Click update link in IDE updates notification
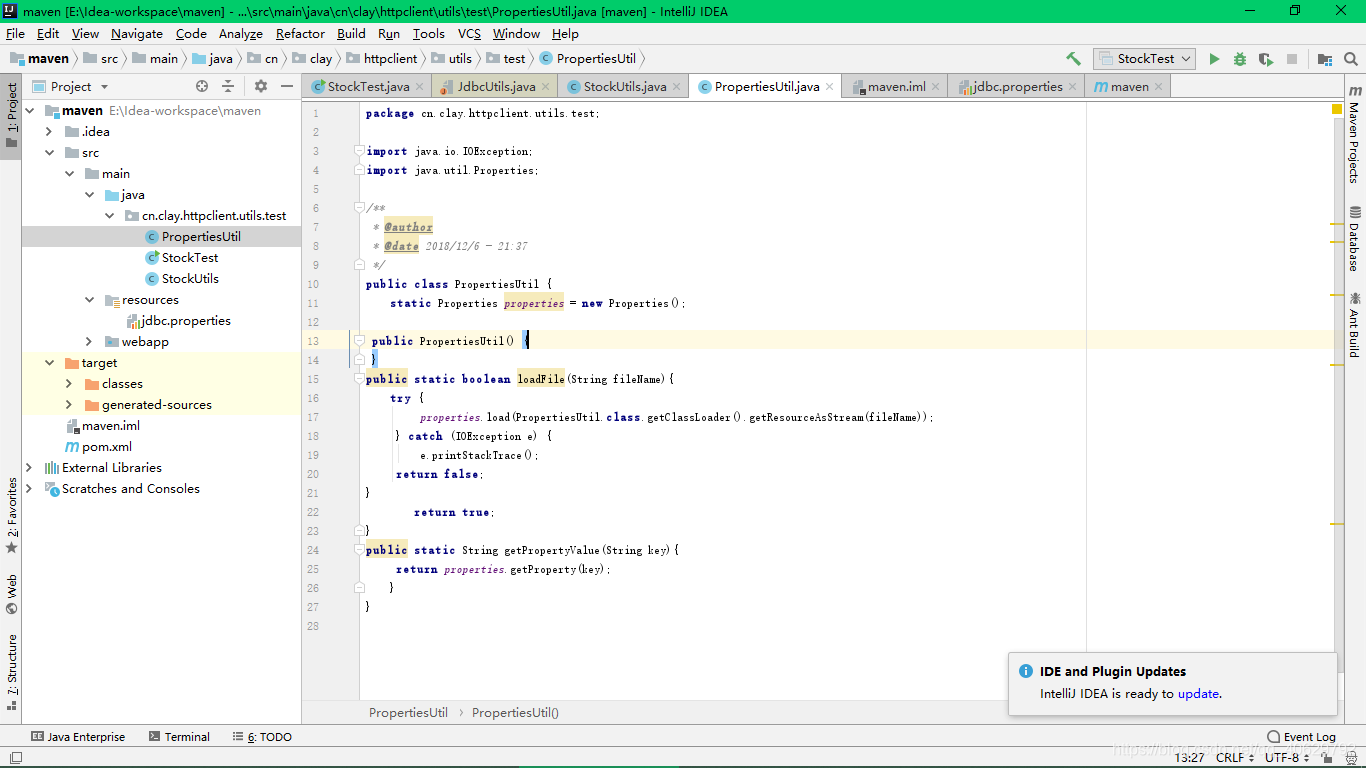 (x=1198, y=693)
